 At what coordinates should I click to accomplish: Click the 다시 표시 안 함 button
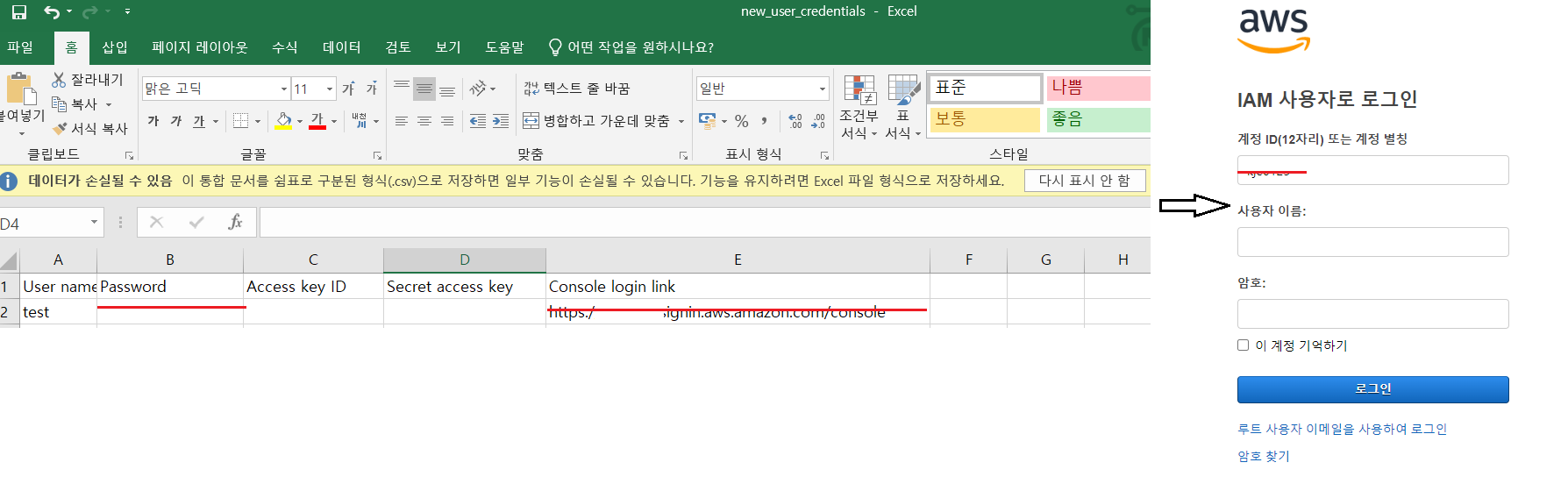(1085, 181)
